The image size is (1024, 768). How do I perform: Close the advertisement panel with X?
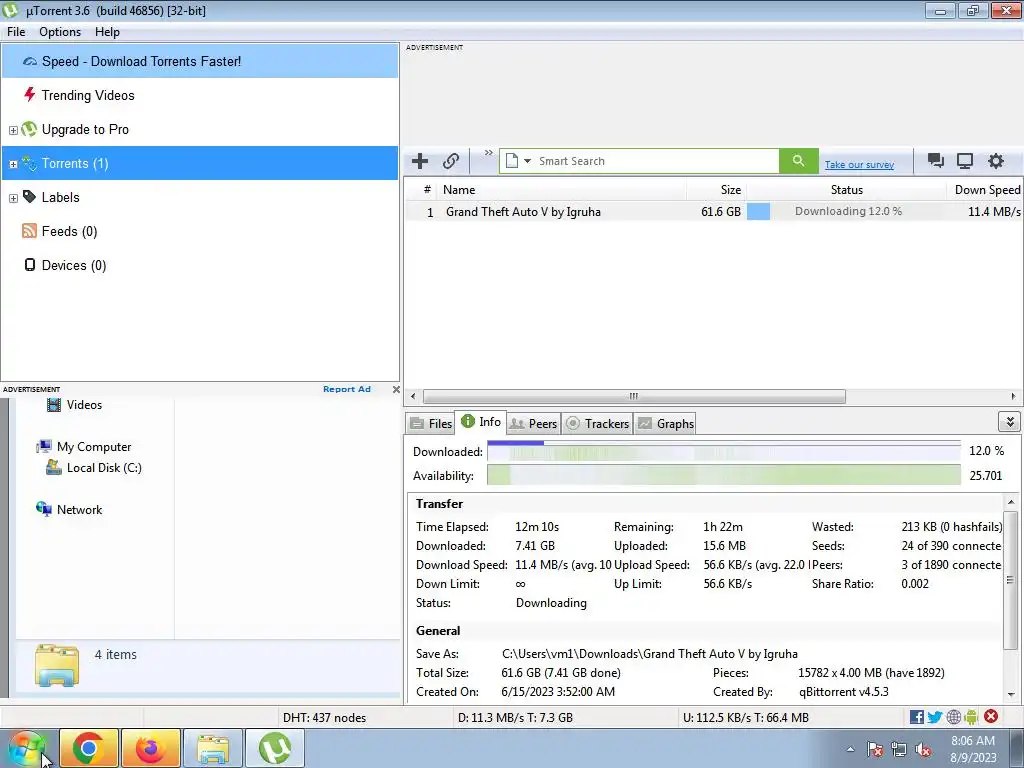[x=396, y=389]
